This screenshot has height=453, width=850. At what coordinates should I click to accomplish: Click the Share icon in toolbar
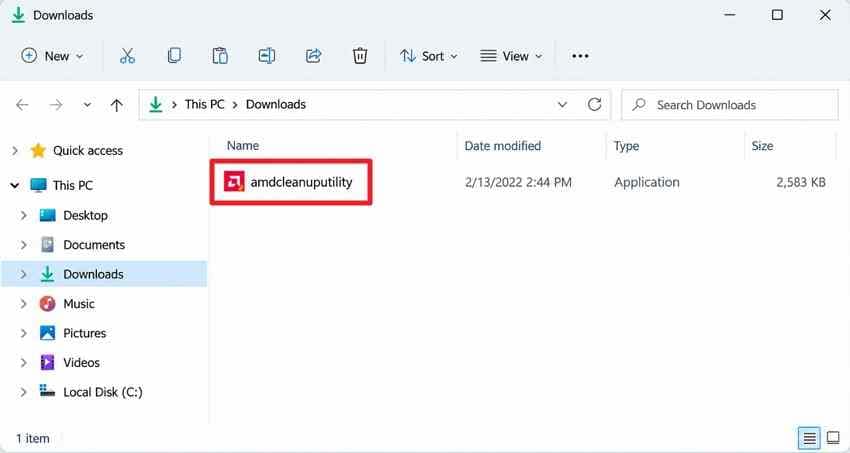[x=313, y=56]
